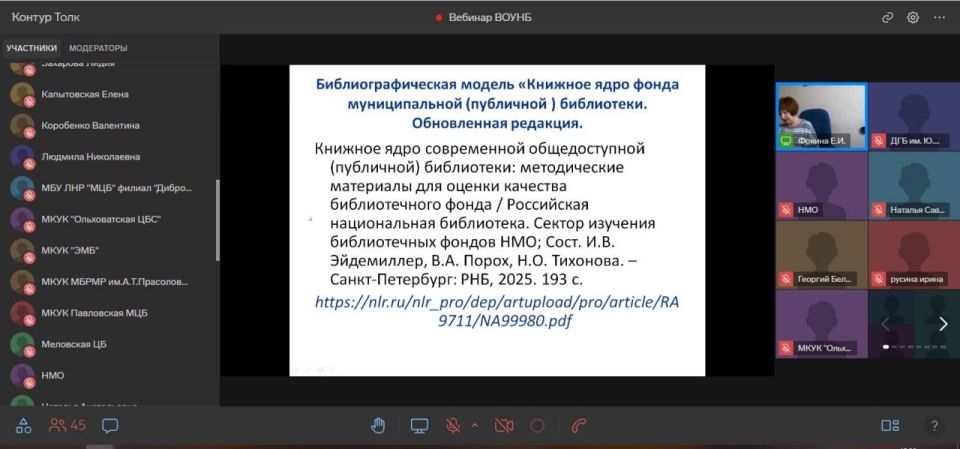Copy the meeting link with the chain icon
This screenshot has width=960, height=449.
(x=887, y=18)
